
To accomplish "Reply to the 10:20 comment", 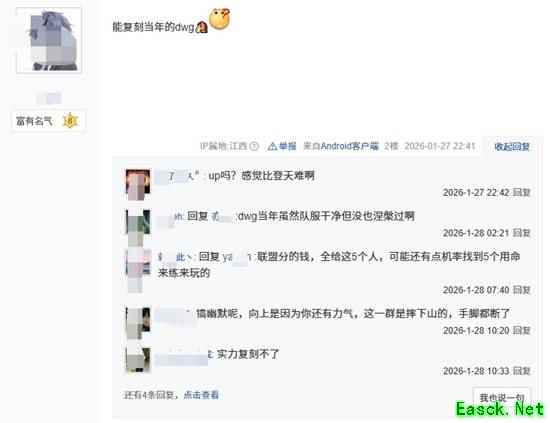I will click(x=522, y=330).
